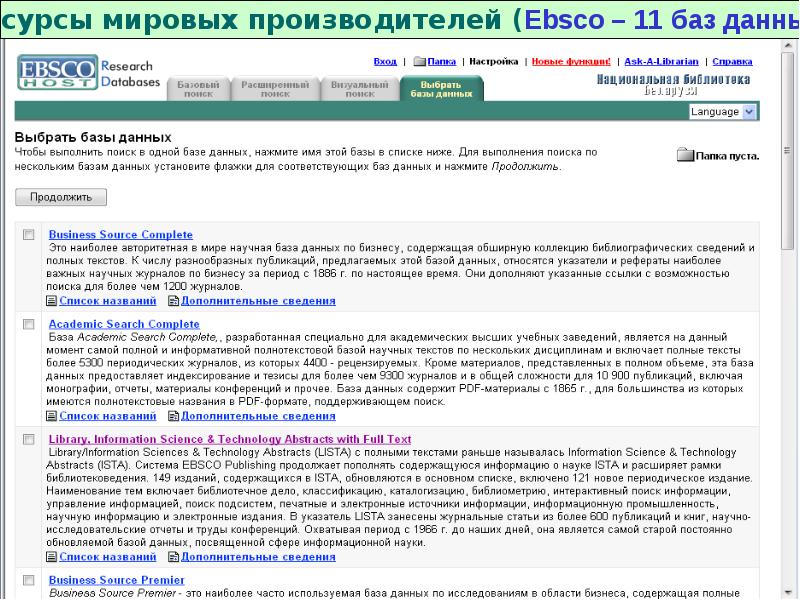Click the EBSCO Host logo
This screenshot has width=800, height=600.
(x=58, y=75)
